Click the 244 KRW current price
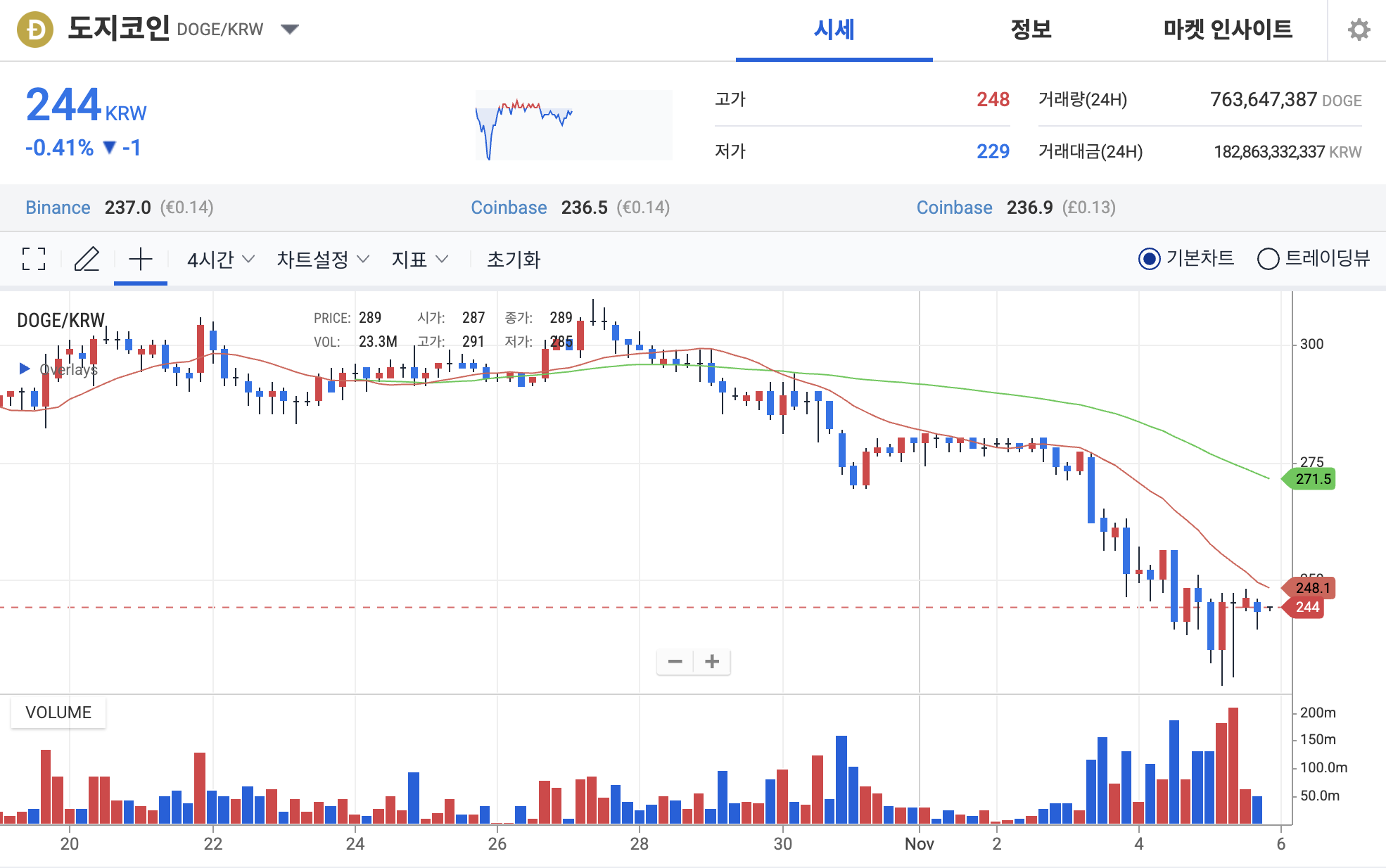Image resolution: width=1386 pixels, height=868 pixels. (x=86, y=106)
